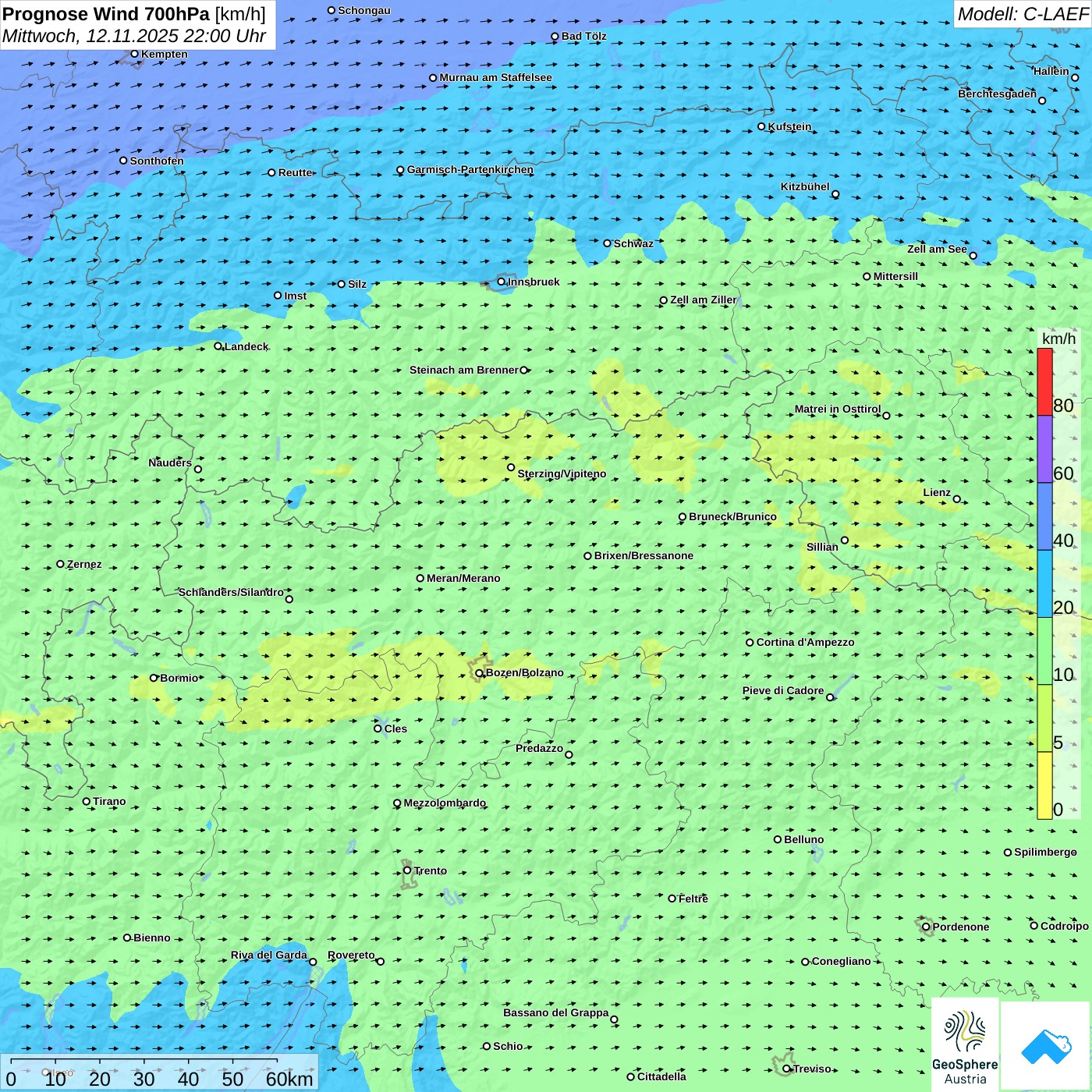Select the yellow 0-5 km/h legend color
Screen dimensions: 1092x1092
1044,785
